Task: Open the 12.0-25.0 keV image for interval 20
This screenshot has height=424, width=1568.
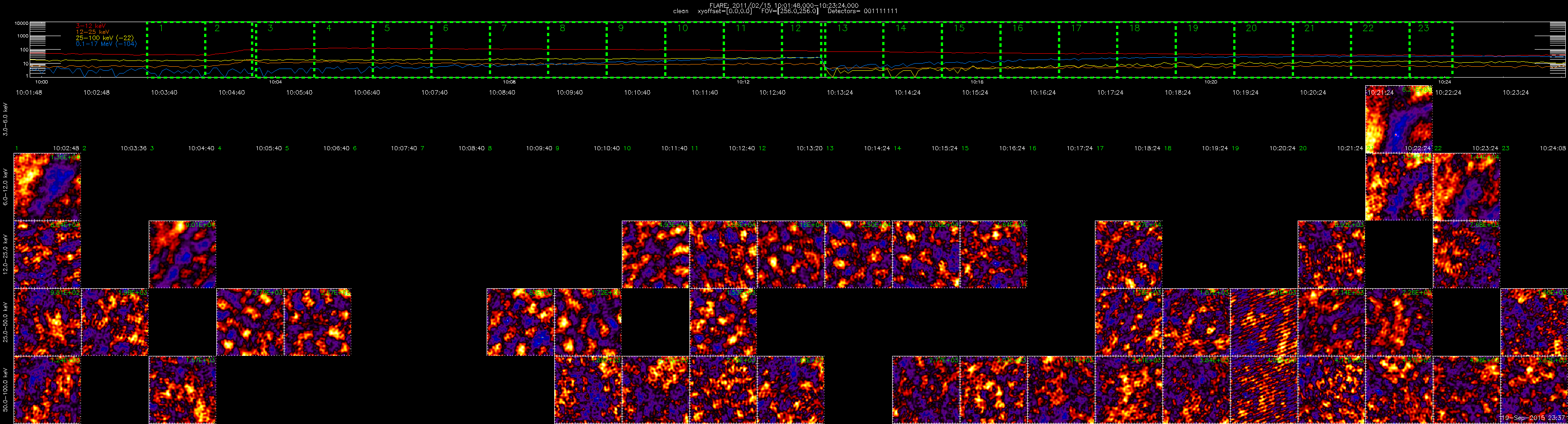Action: [x=1331, y=255]
